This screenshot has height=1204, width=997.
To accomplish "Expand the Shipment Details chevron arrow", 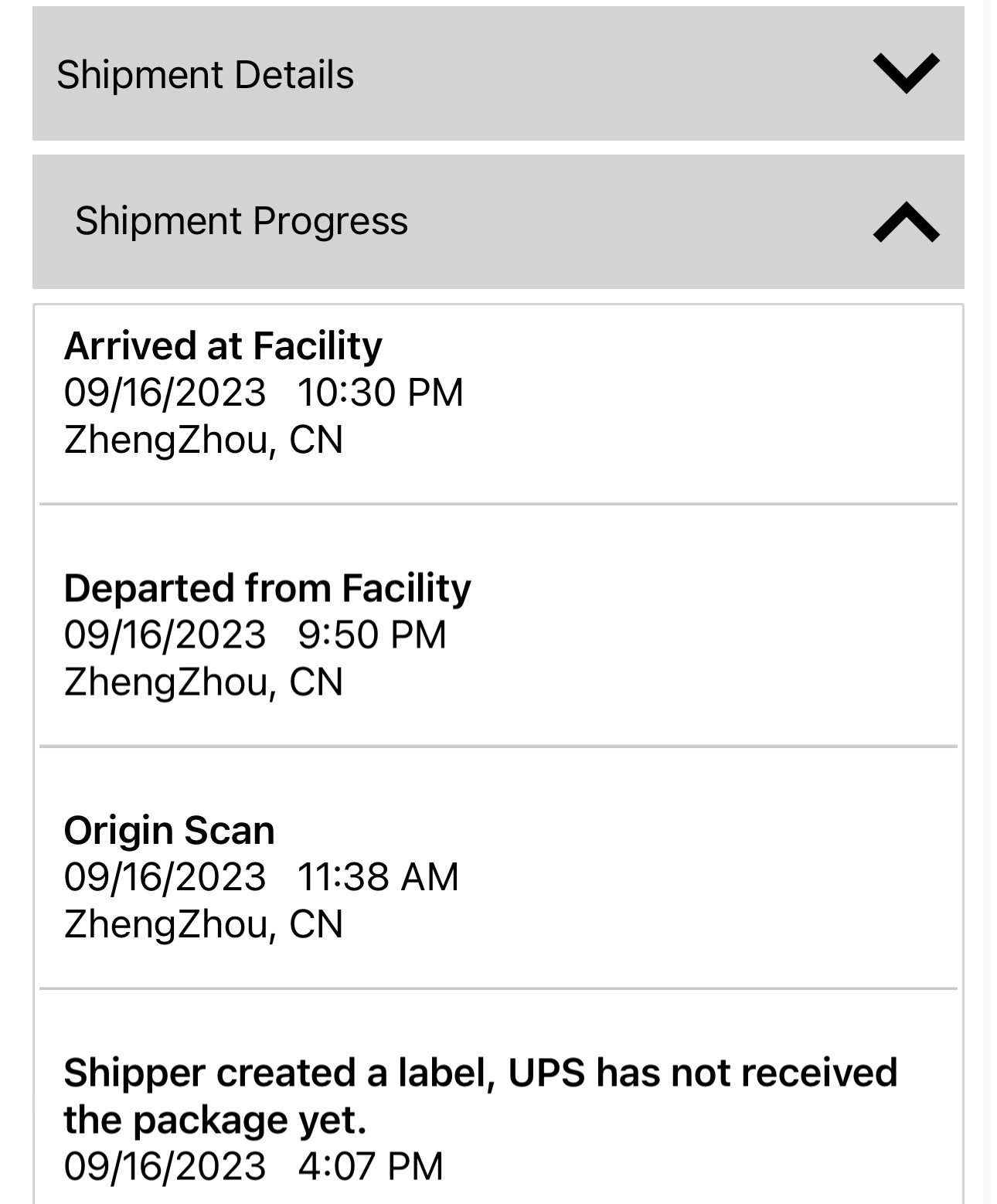I will pyautogui.click(x=906, y=73).
